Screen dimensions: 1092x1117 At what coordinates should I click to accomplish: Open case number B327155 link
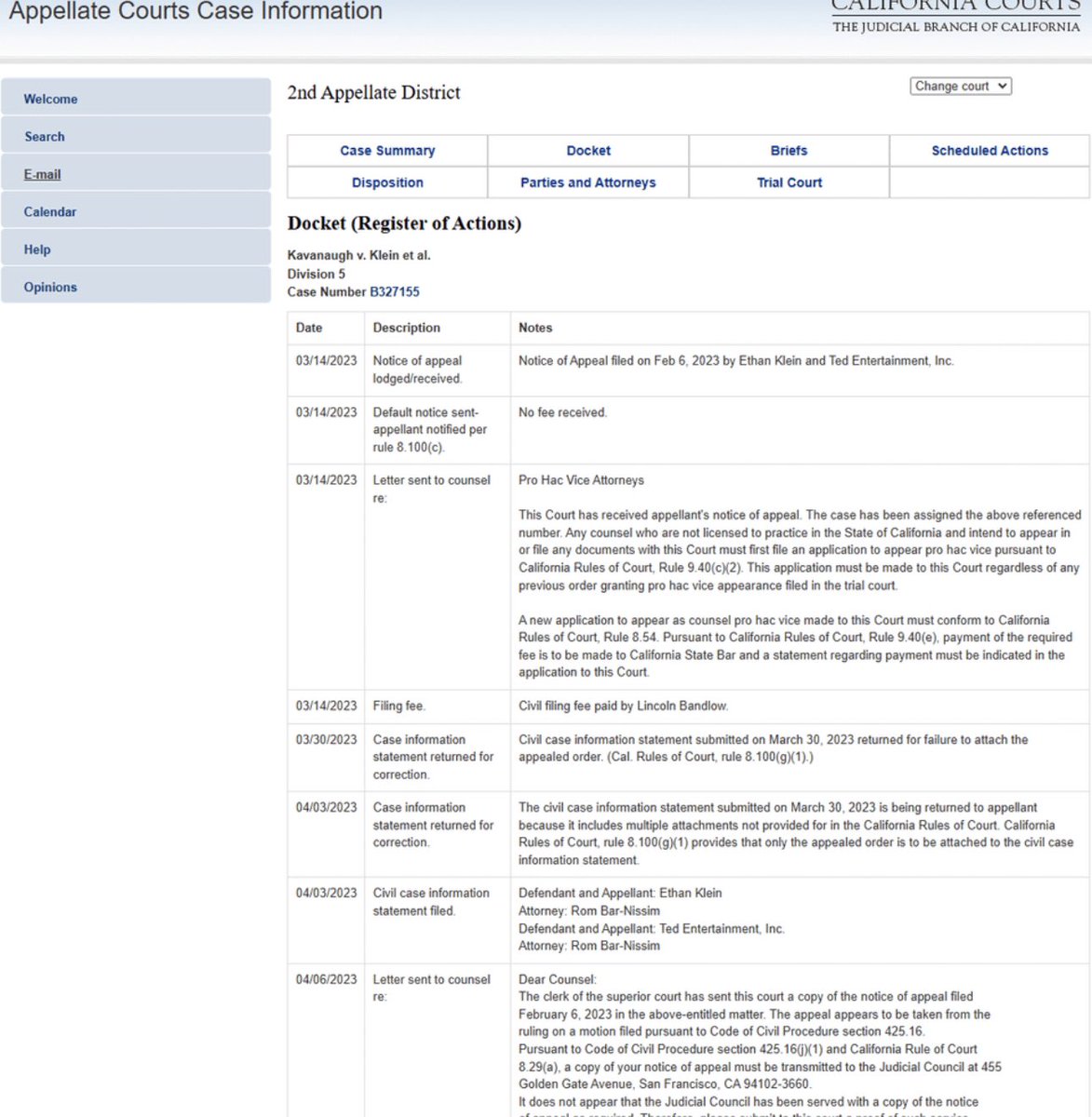395,292
